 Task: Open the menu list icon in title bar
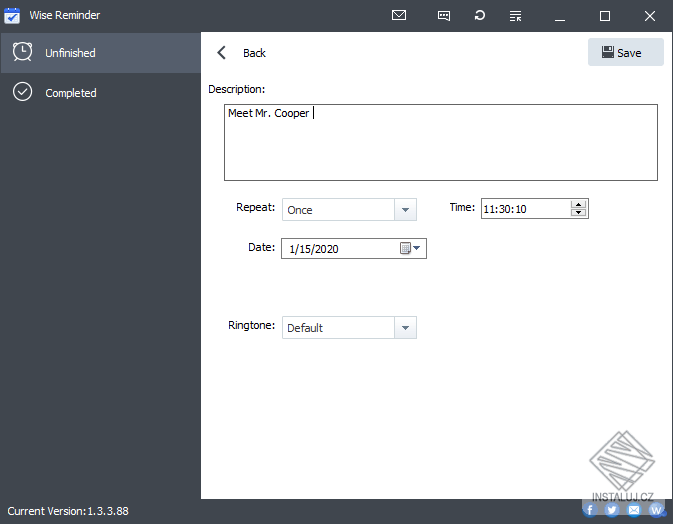click(515, 16)
